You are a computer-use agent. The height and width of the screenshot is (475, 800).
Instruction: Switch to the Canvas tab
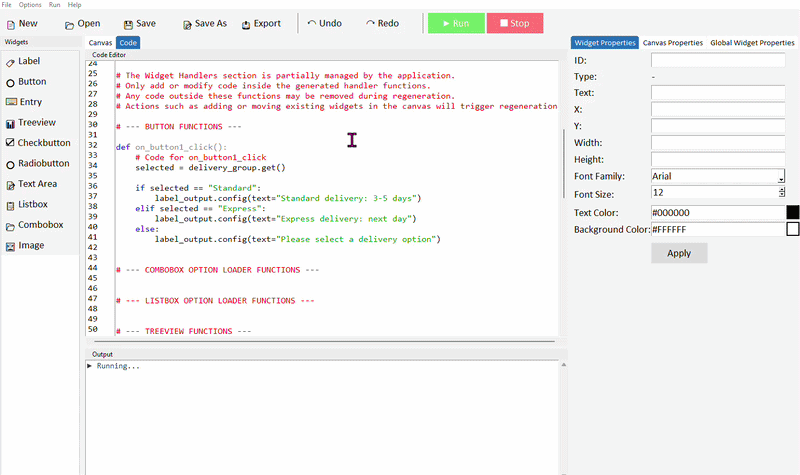pyautogui.click(x=100, y=43)
